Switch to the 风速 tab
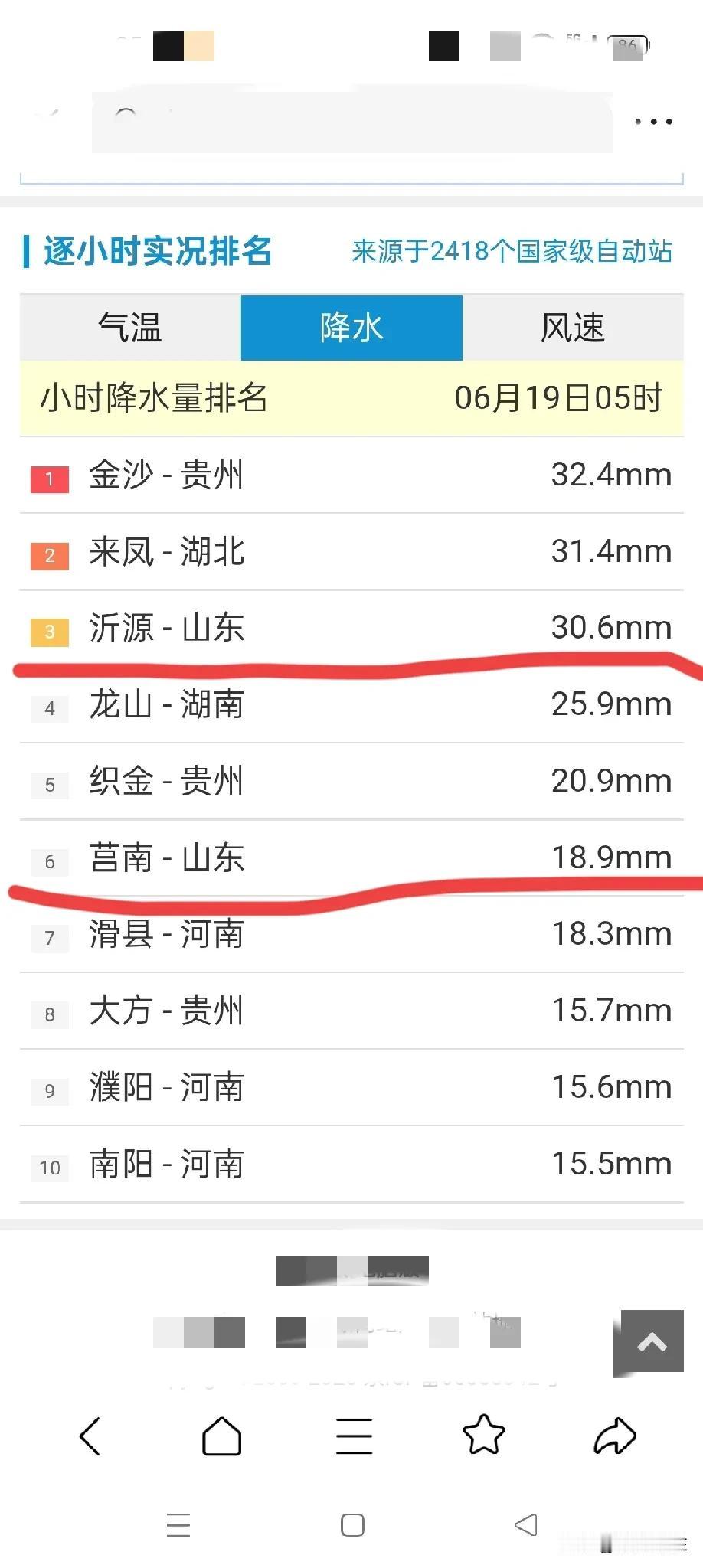 [573, 328]
